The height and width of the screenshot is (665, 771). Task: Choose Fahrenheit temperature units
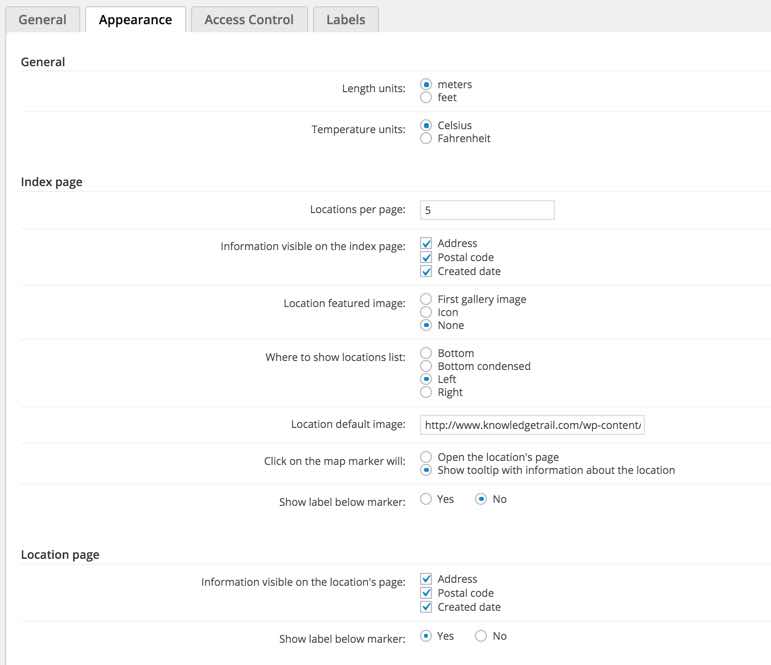(426, 139)
